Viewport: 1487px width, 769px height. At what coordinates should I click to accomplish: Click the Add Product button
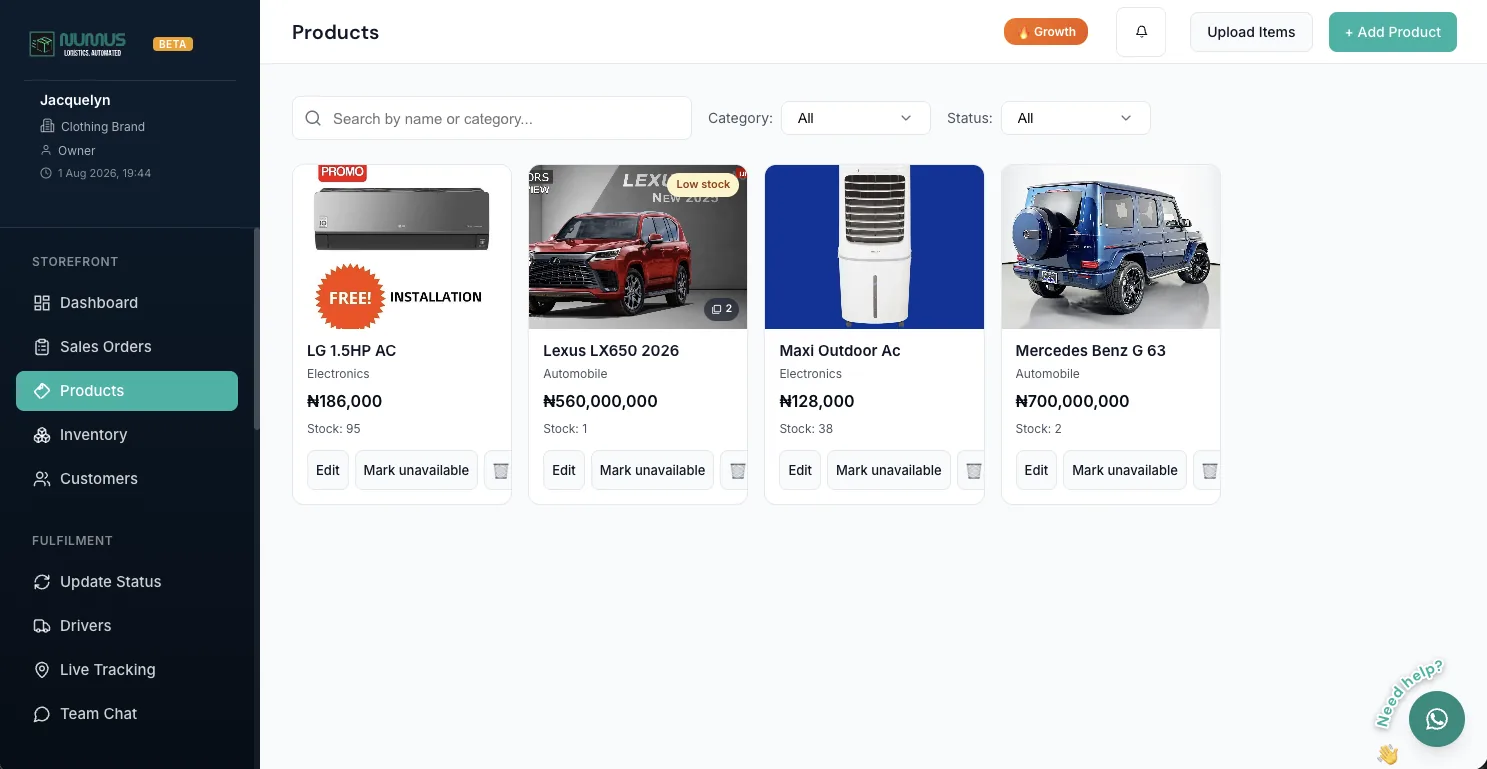coord(1392,32)
